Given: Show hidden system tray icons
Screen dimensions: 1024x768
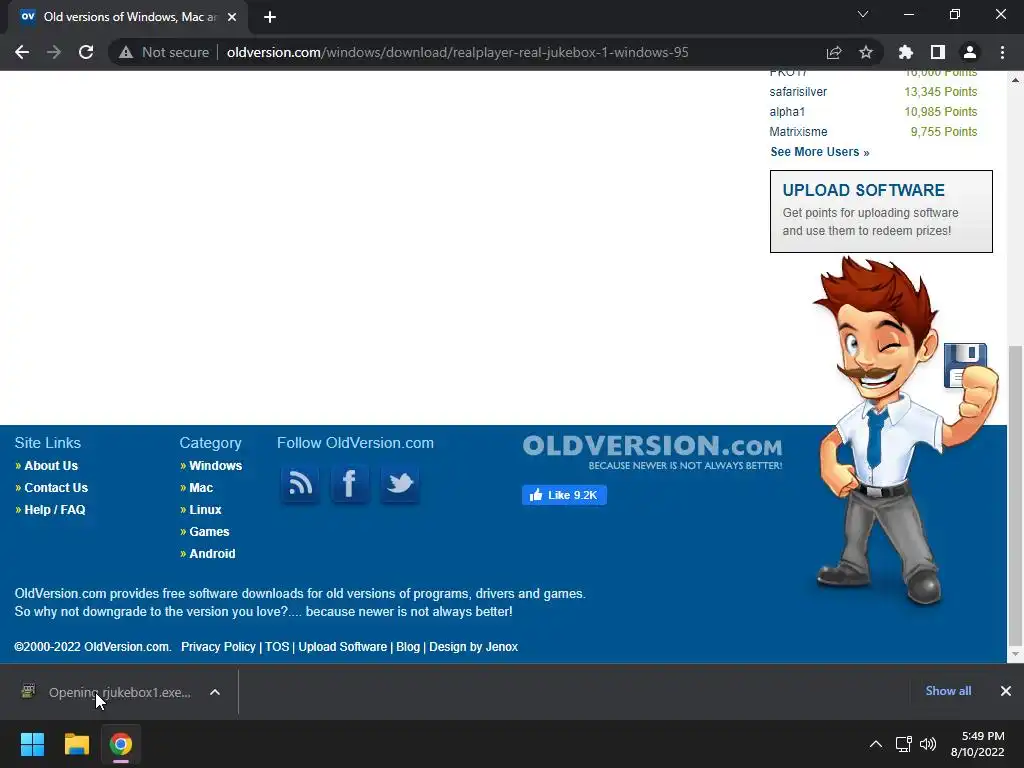Looking at the screenshot, I should pos(876,744).
